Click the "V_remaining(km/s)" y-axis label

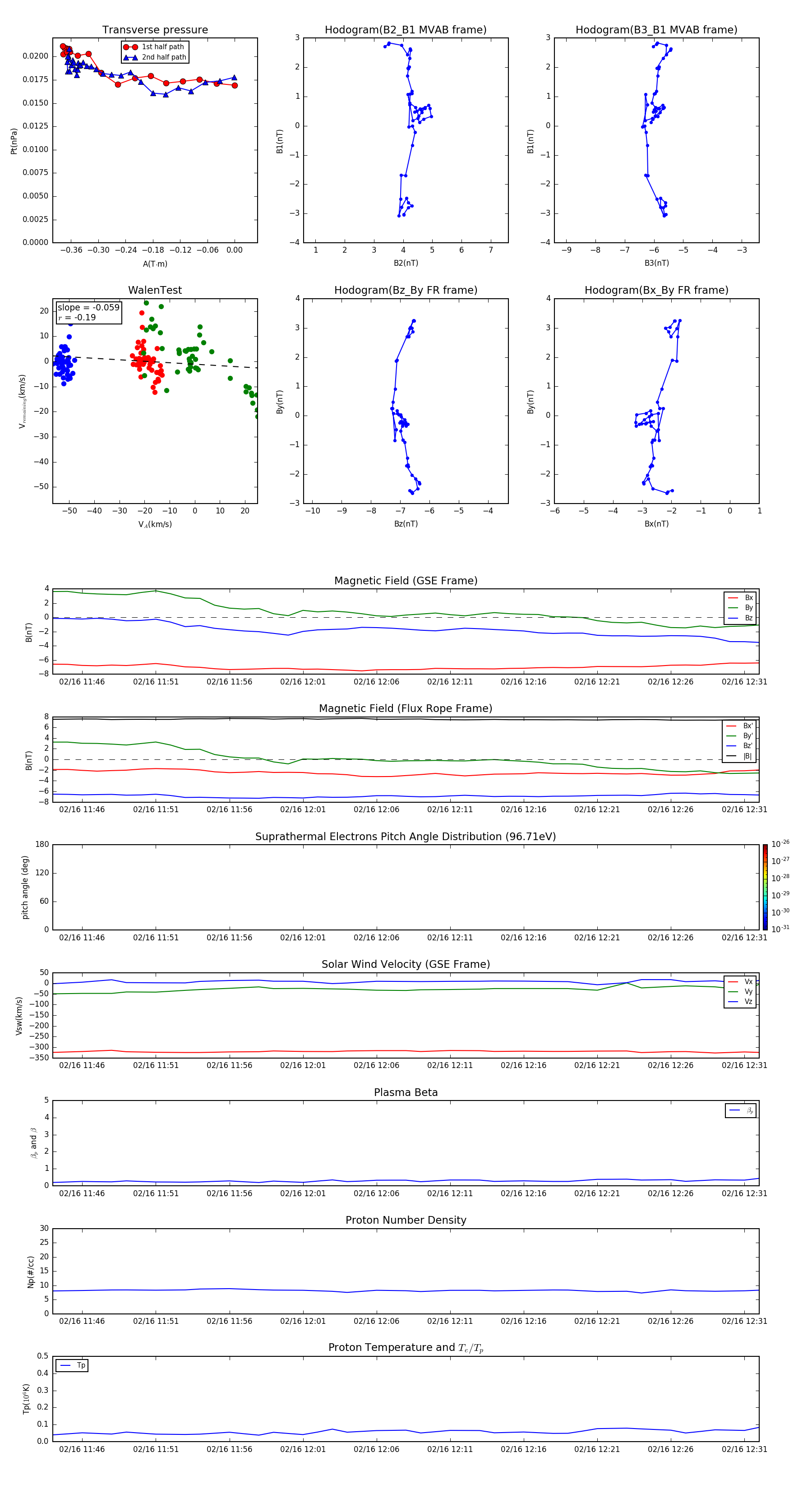coord(22,401)
